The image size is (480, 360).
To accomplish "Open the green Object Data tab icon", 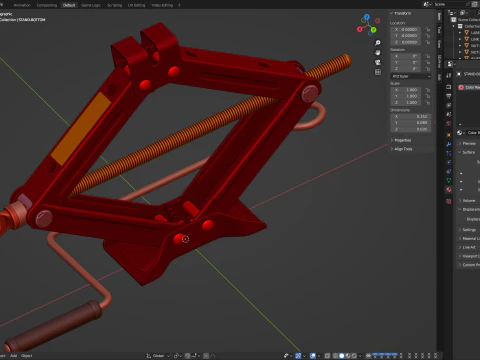I will click(x=449, y=180).
